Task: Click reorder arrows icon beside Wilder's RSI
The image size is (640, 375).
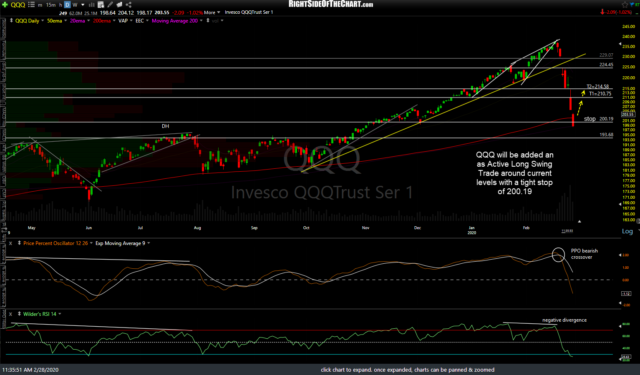Action: (x=19, y=314)
